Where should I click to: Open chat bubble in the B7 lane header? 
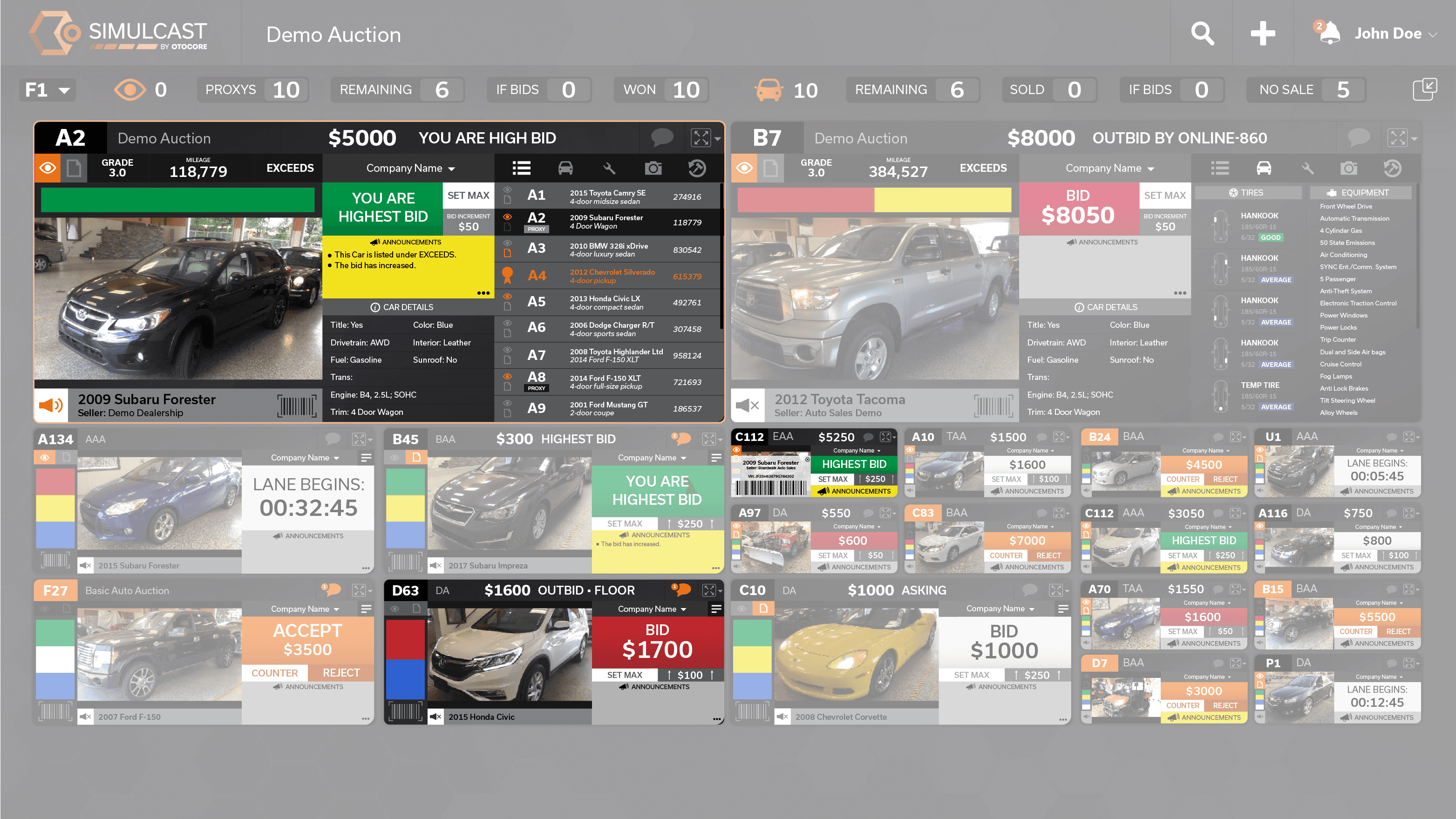click(1359, 137)
